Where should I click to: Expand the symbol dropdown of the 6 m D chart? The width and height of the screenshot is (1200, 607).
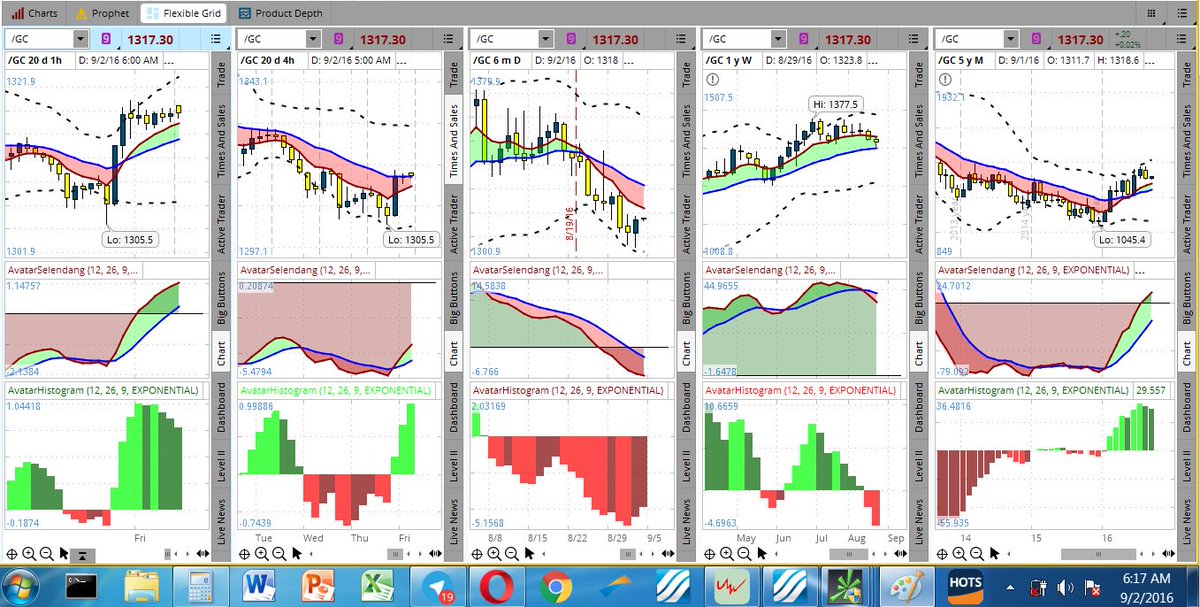point(545,39)
